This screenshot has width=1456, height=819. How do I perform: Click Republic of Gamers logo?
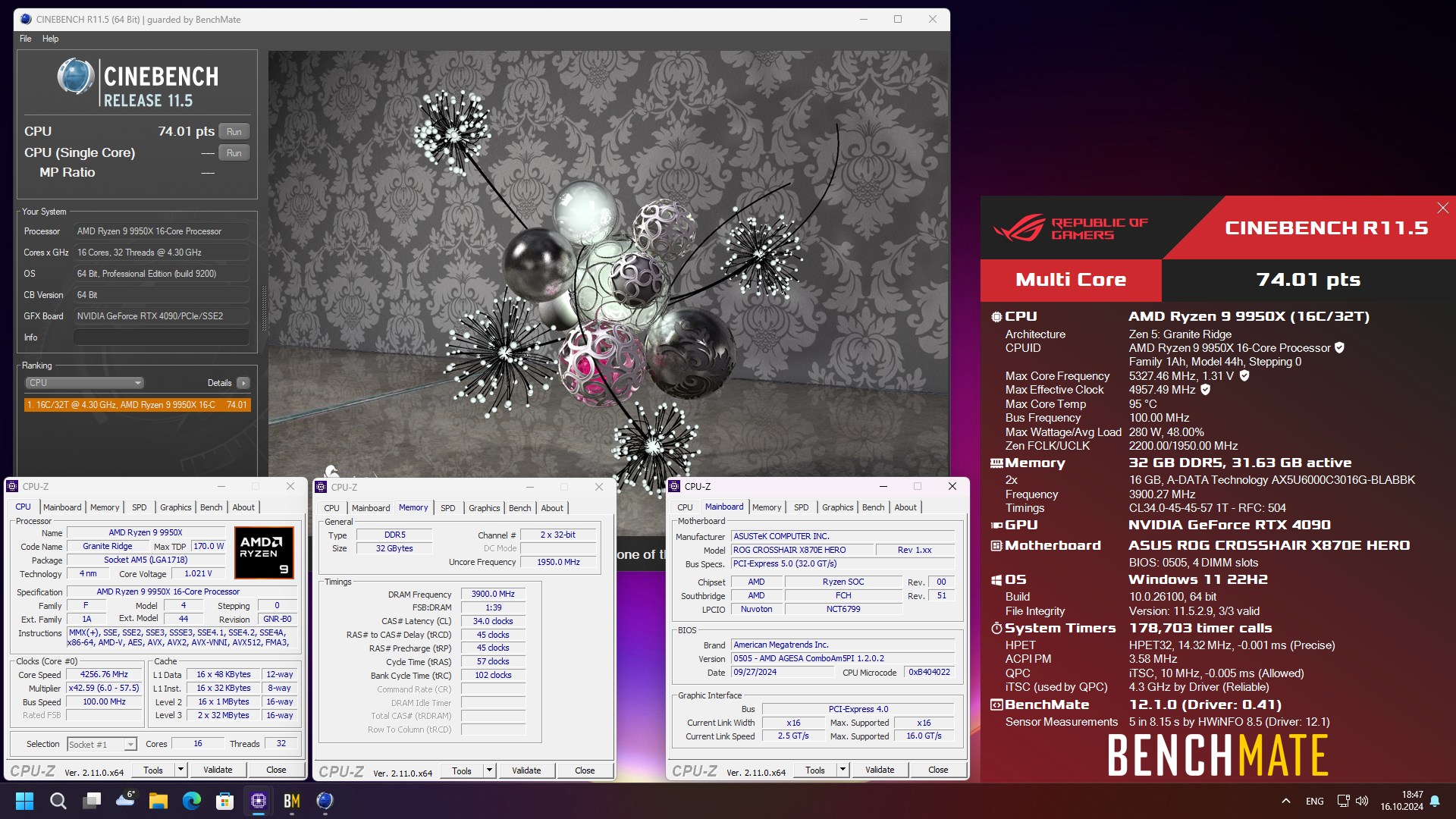[1072, 228]
